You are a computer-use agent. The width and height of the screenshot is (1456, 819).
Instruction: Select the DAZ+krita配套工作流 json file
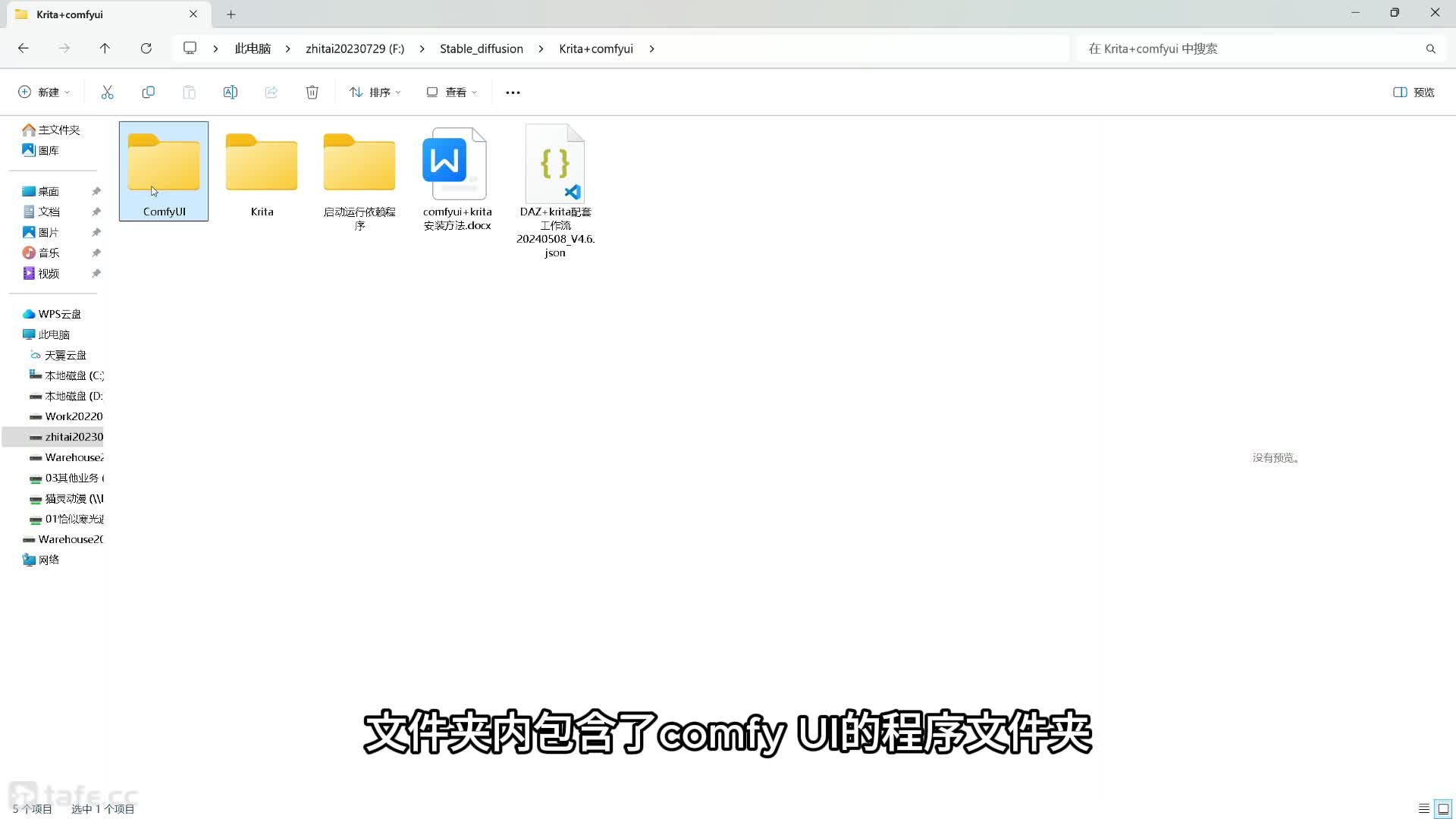(x=555, y=191)
